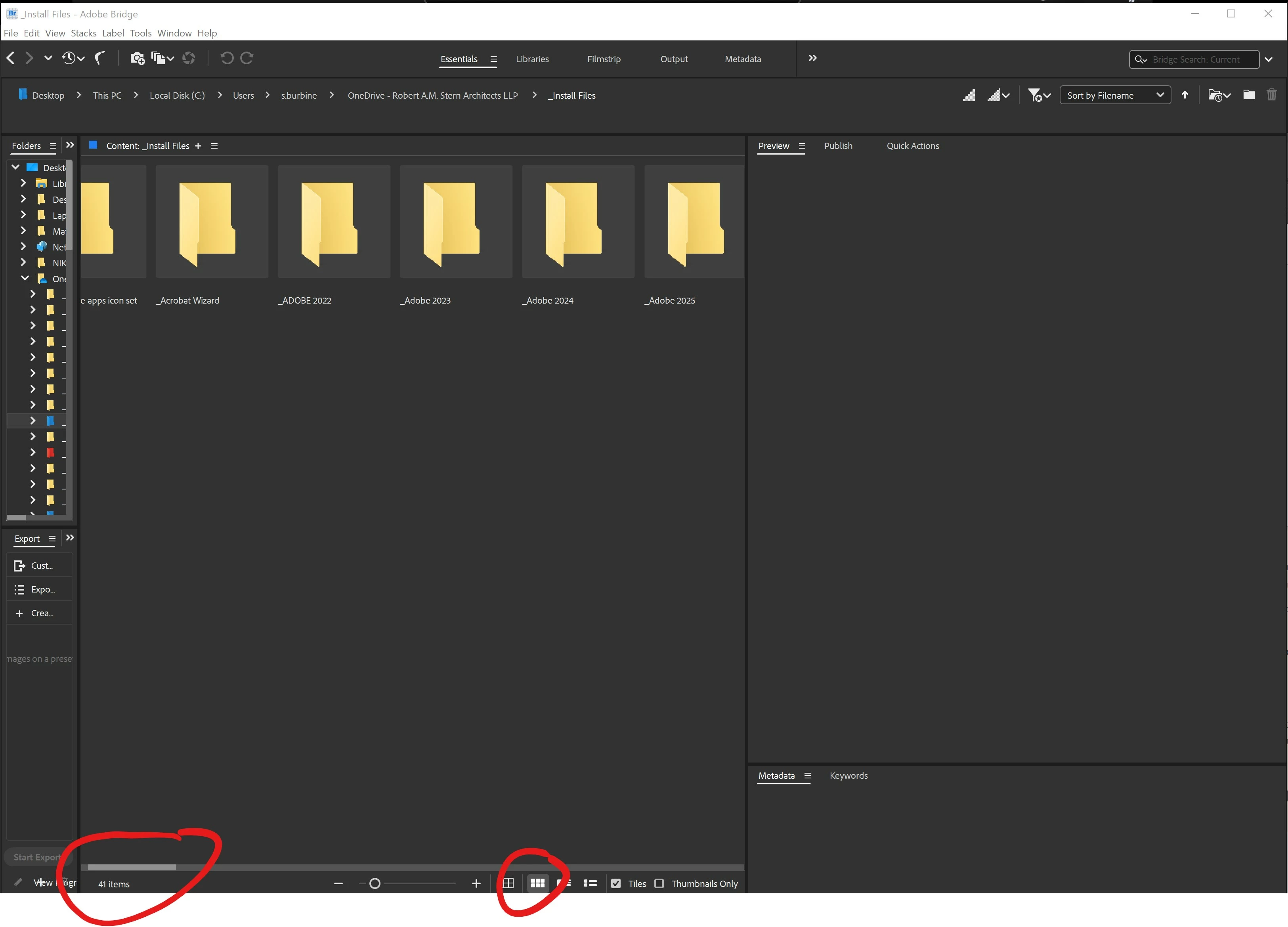Click Users in the path breadcrumb

click(x=243, y=96)
